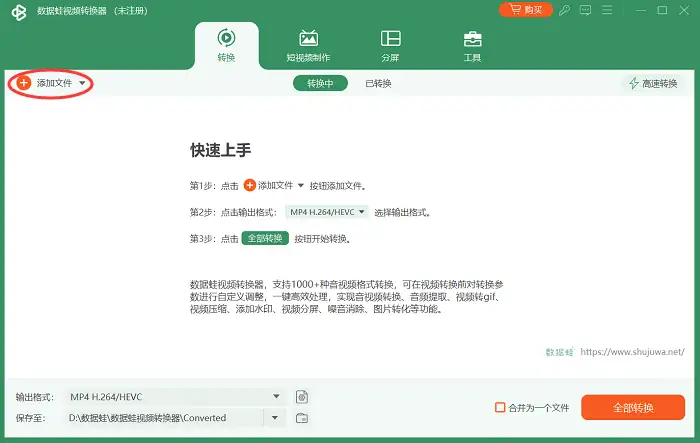
Task: Switch to the 工具 tab
Action: pos(472,46)
